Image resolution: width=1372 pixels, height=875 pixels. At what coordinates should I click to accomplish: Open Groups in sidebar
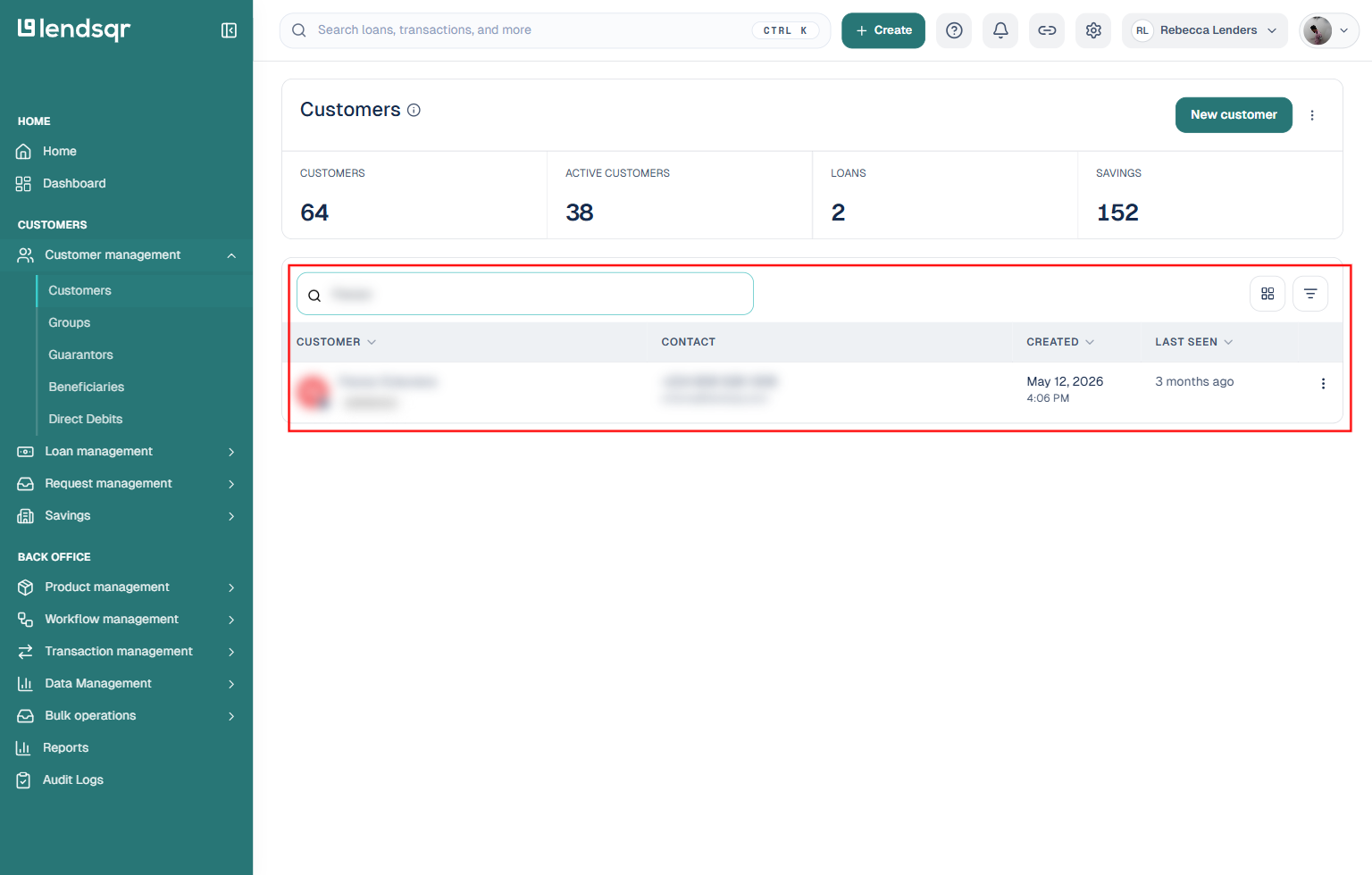[70, 323]
